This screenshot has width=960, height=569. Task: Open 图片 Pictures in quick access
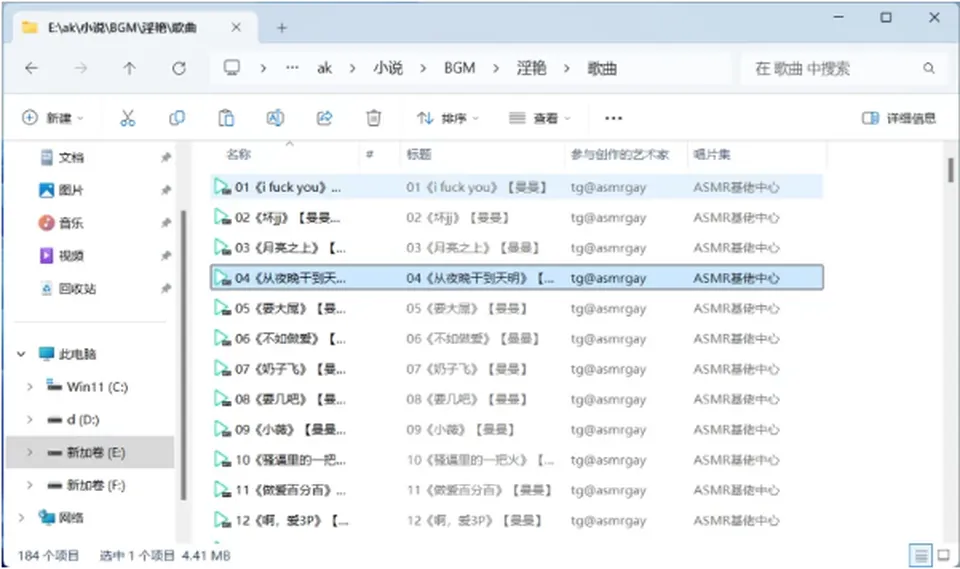(x=61, y=190)
